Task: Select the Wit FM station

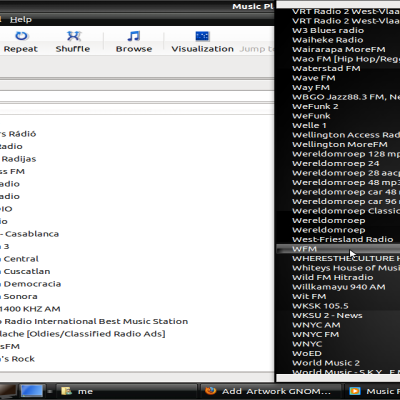Action: (309, 296)
